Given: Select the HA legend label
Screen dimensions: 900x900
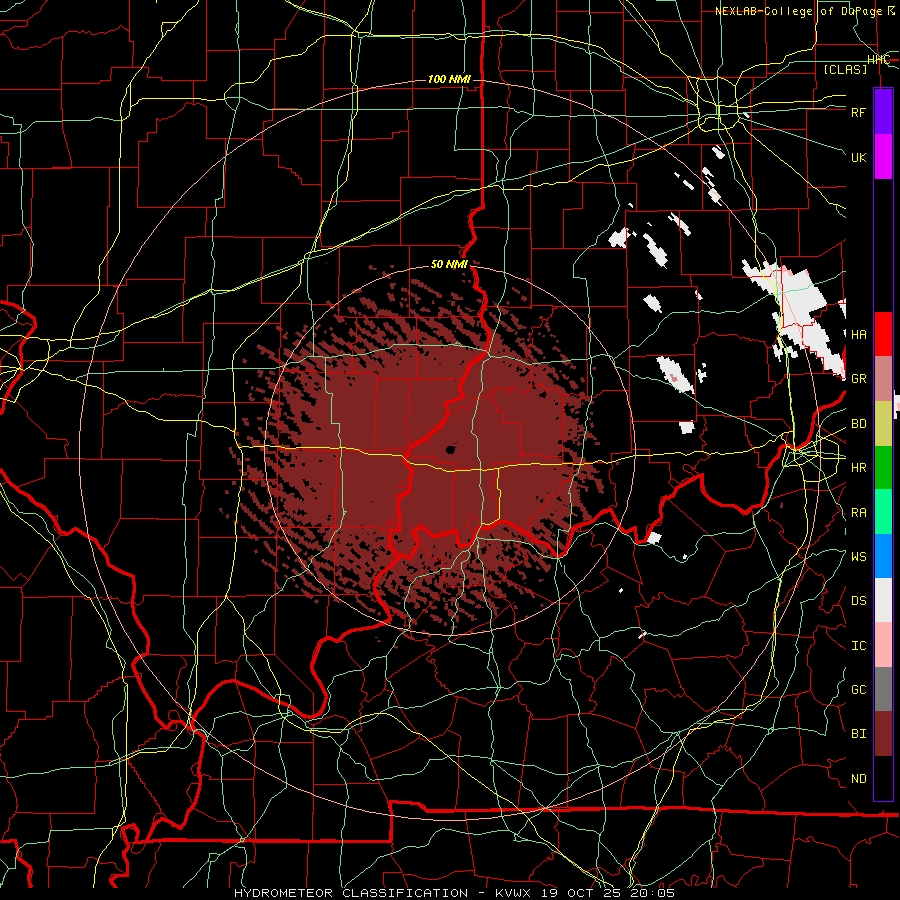Looking at the screenshot, I should [858, 334].
